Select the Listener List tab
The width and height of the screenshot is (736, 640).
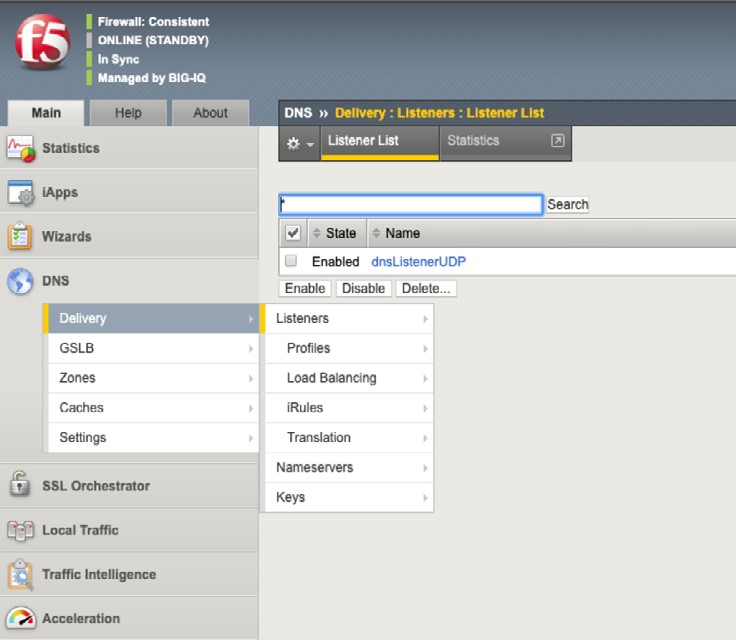click(380, 143)
